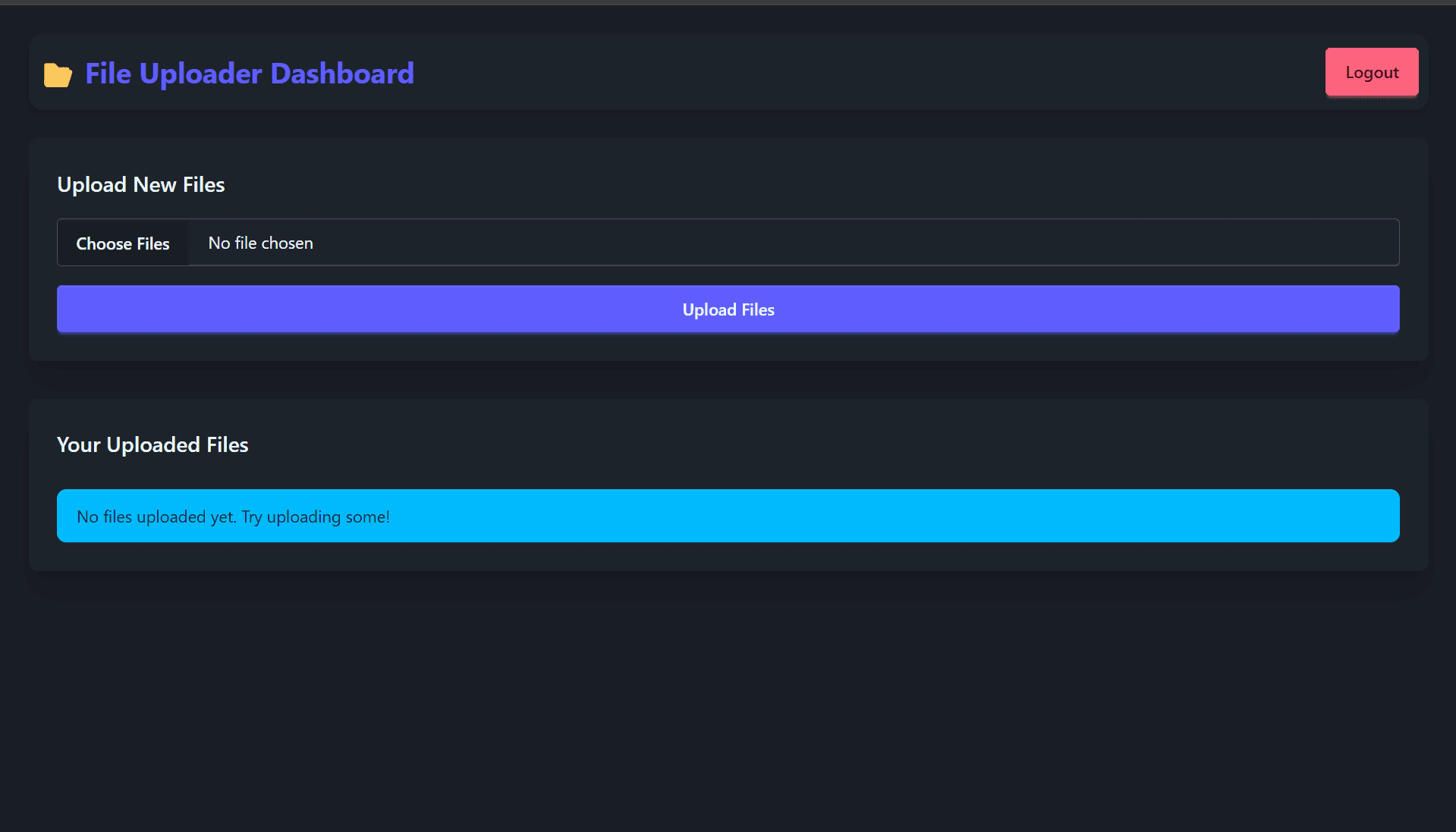
Task: Click the No file chosen text area
Action: [x=260, y=243]
